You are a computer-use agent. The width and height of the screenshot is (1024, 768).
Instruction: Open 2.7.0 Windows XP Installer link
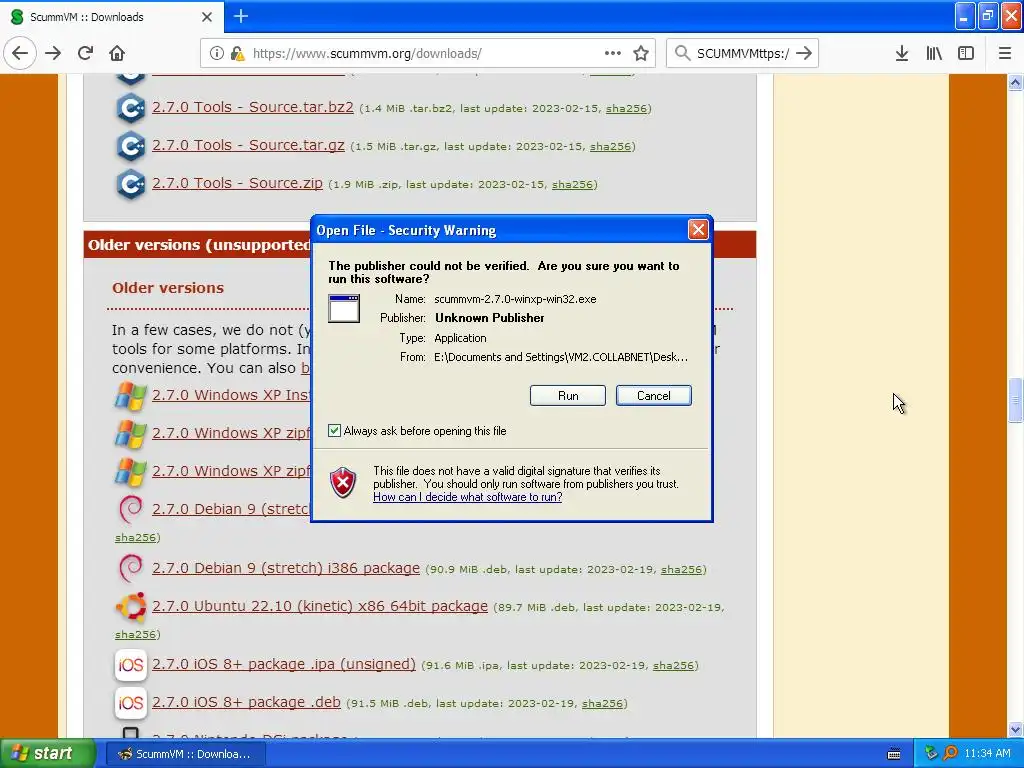(x=231, y=395)
